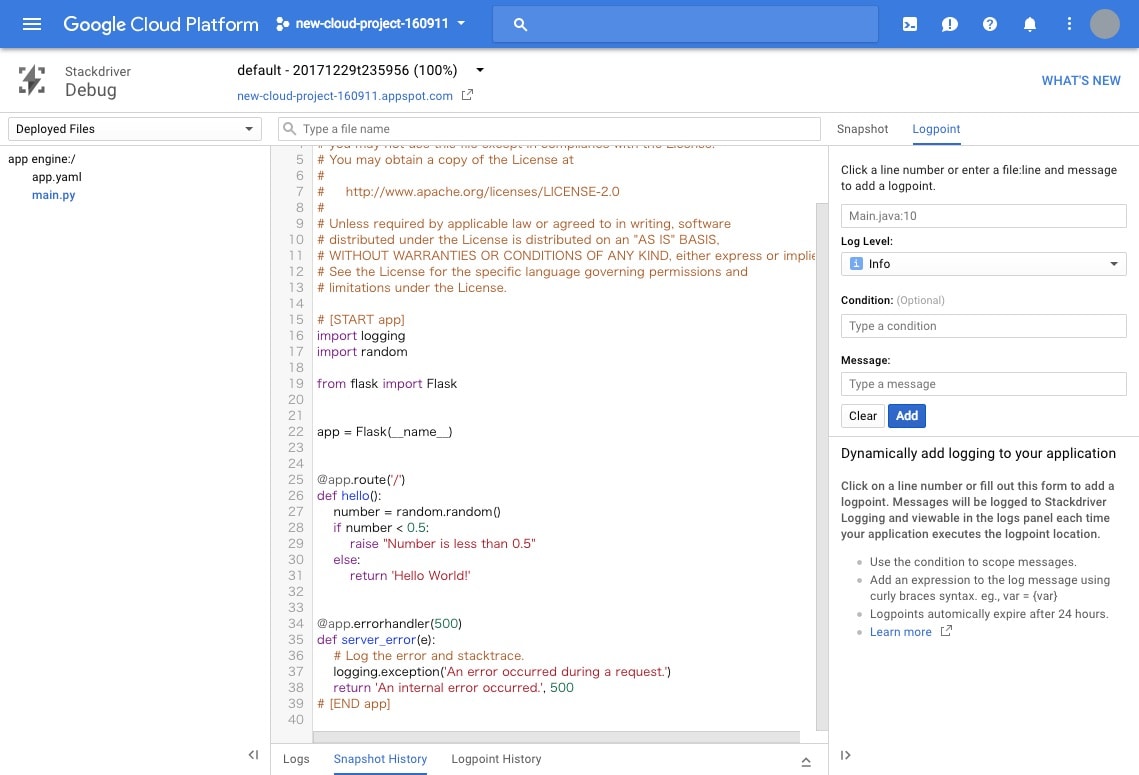Click line number 27 in the gutter
The width and height of the screenshot is (1139, 775).
coord(296,511)
